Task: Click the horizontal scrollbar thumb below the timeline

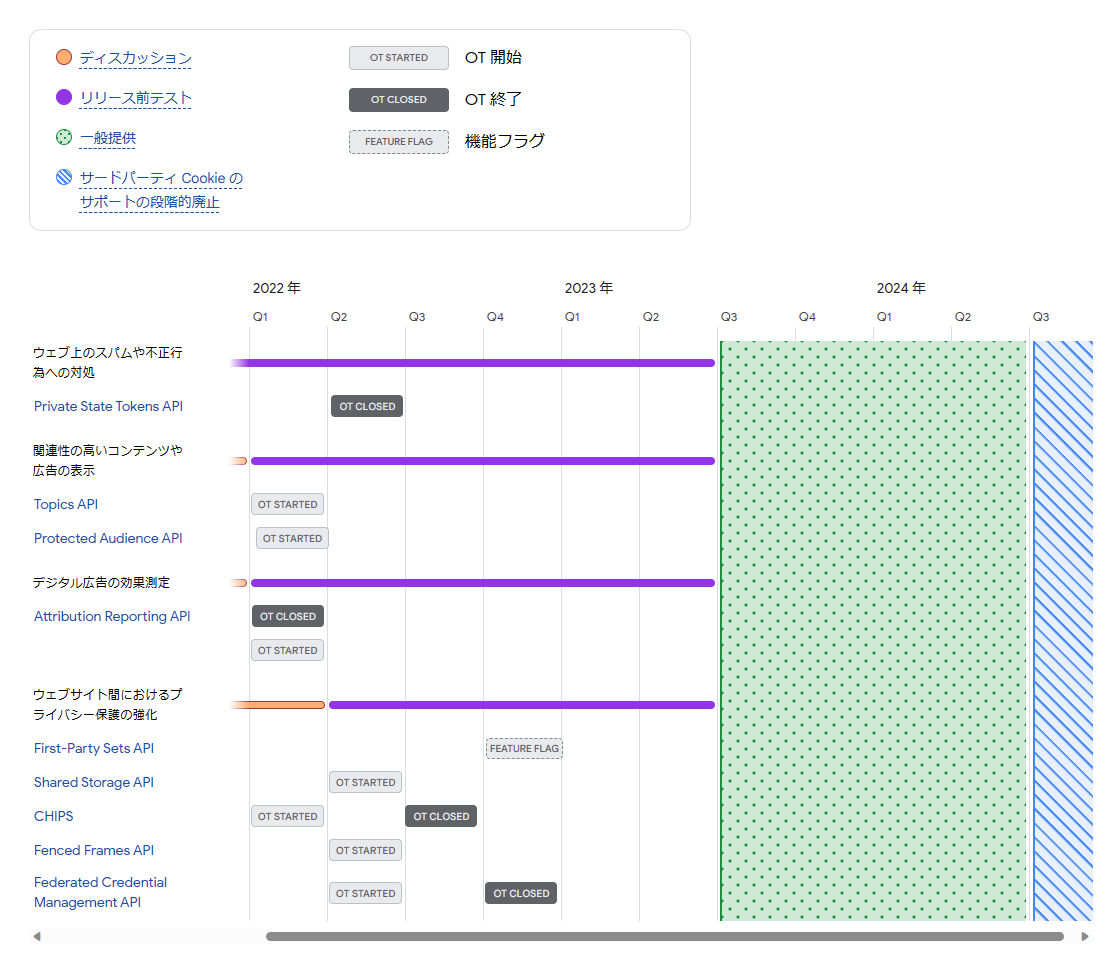Action: click(664, 937)
